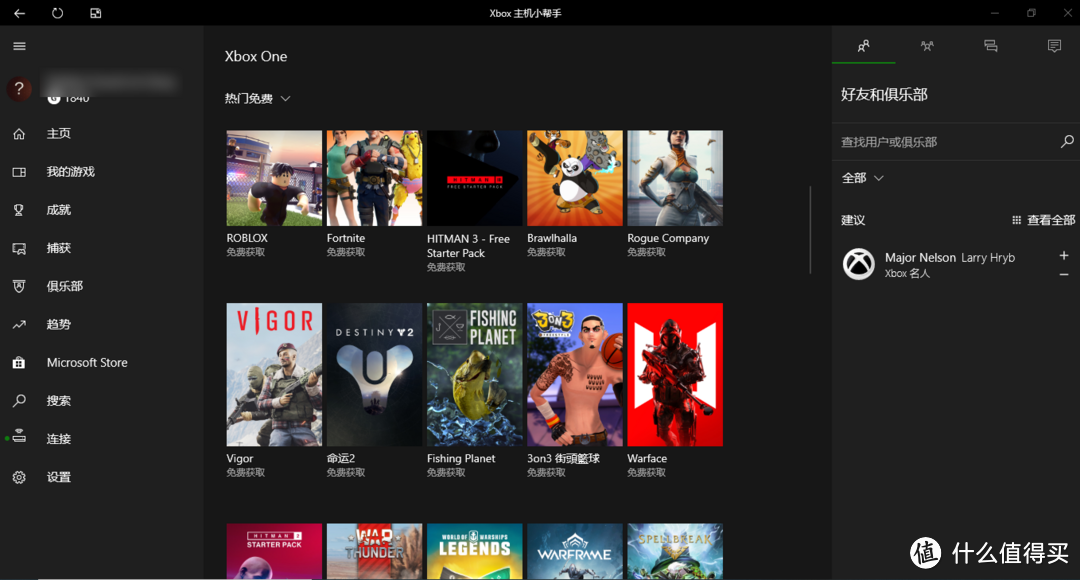Viewport: 1080px width, 580px height.
Task: Expand the 热门免费 filter dropdown
Action: pyautogui.click(x=258, y=99)
